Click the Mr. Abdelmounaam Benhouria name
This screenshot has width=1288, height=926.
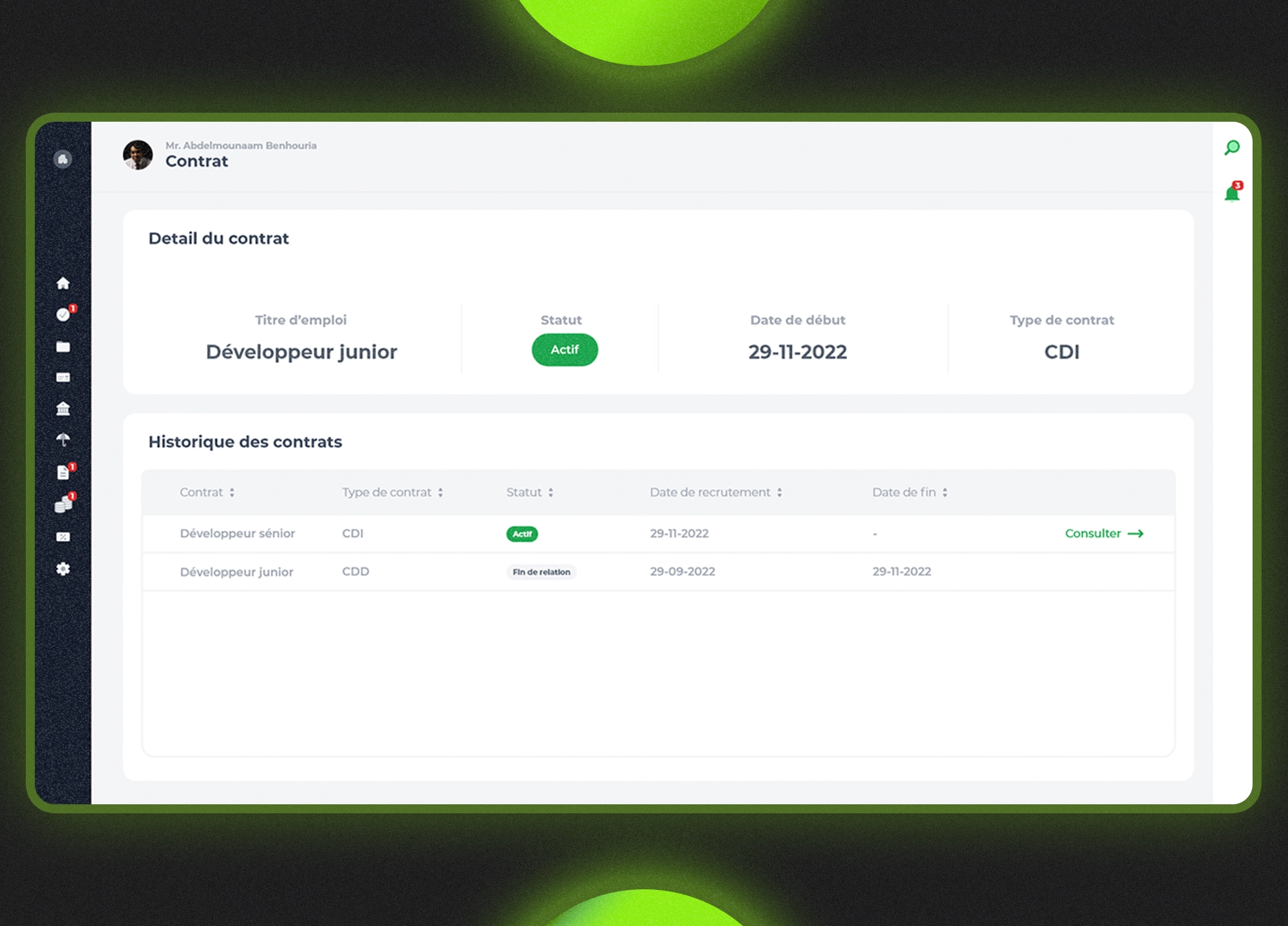click(241, 146)
